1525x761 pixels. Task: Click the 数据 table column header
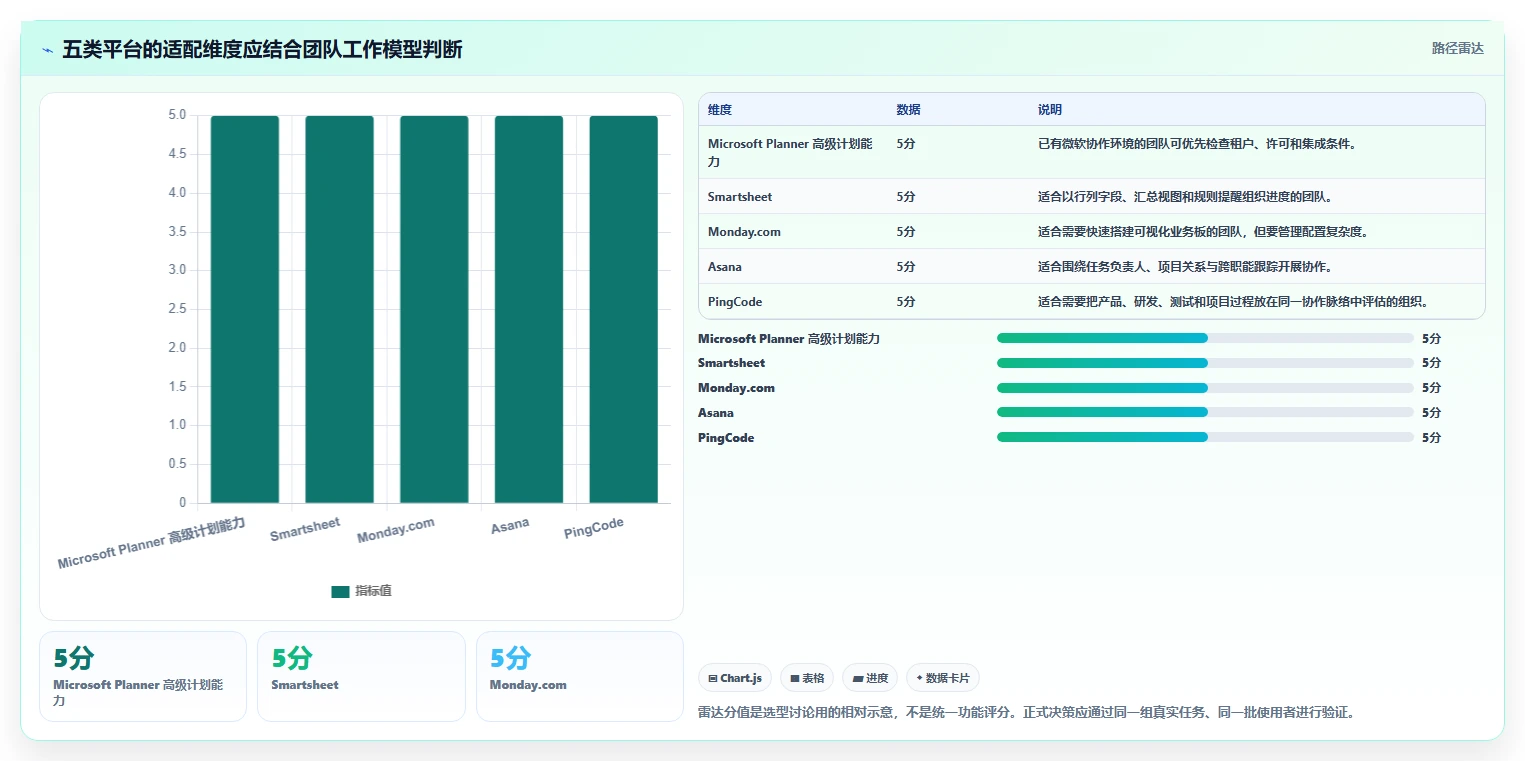(x=908, y=110)
